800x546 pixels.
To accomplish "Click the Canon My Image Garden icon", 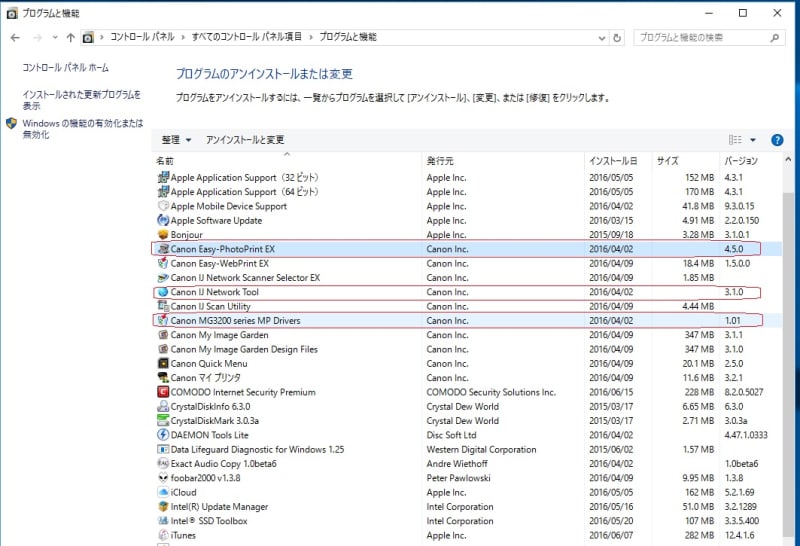I will pyautogui.click(x=163, y=334).
